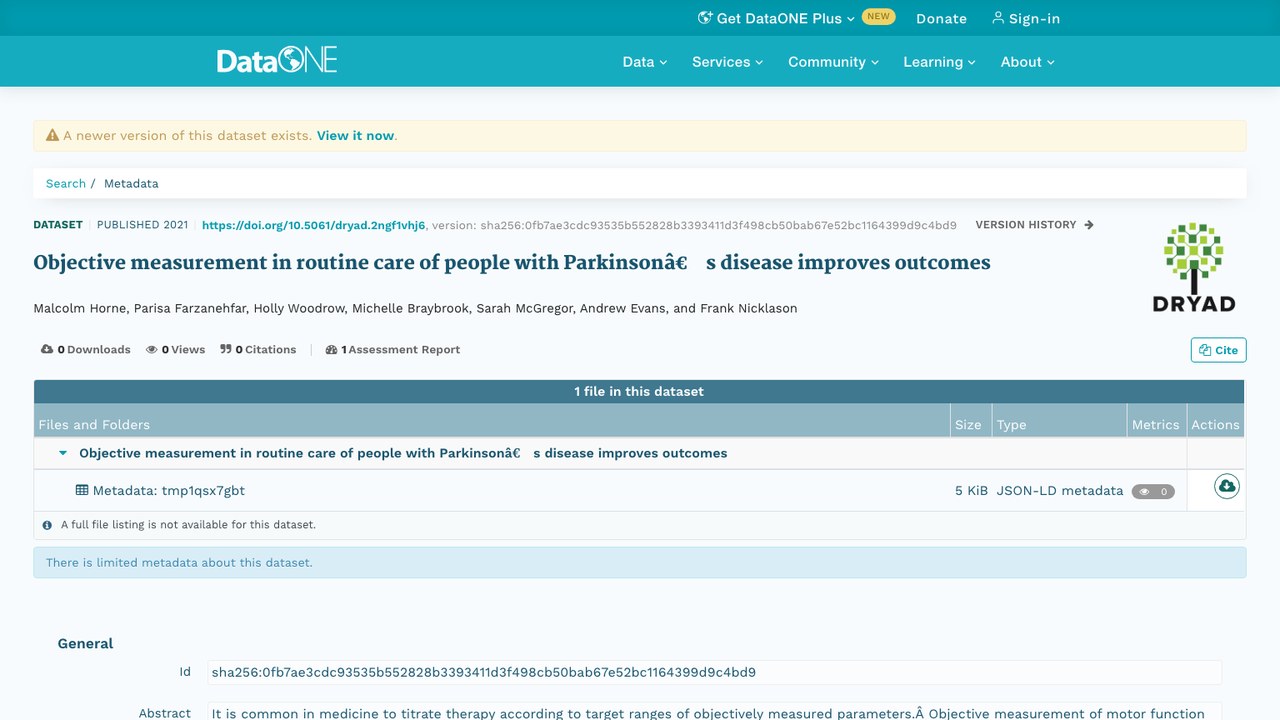Click the Cite button

1218,350
